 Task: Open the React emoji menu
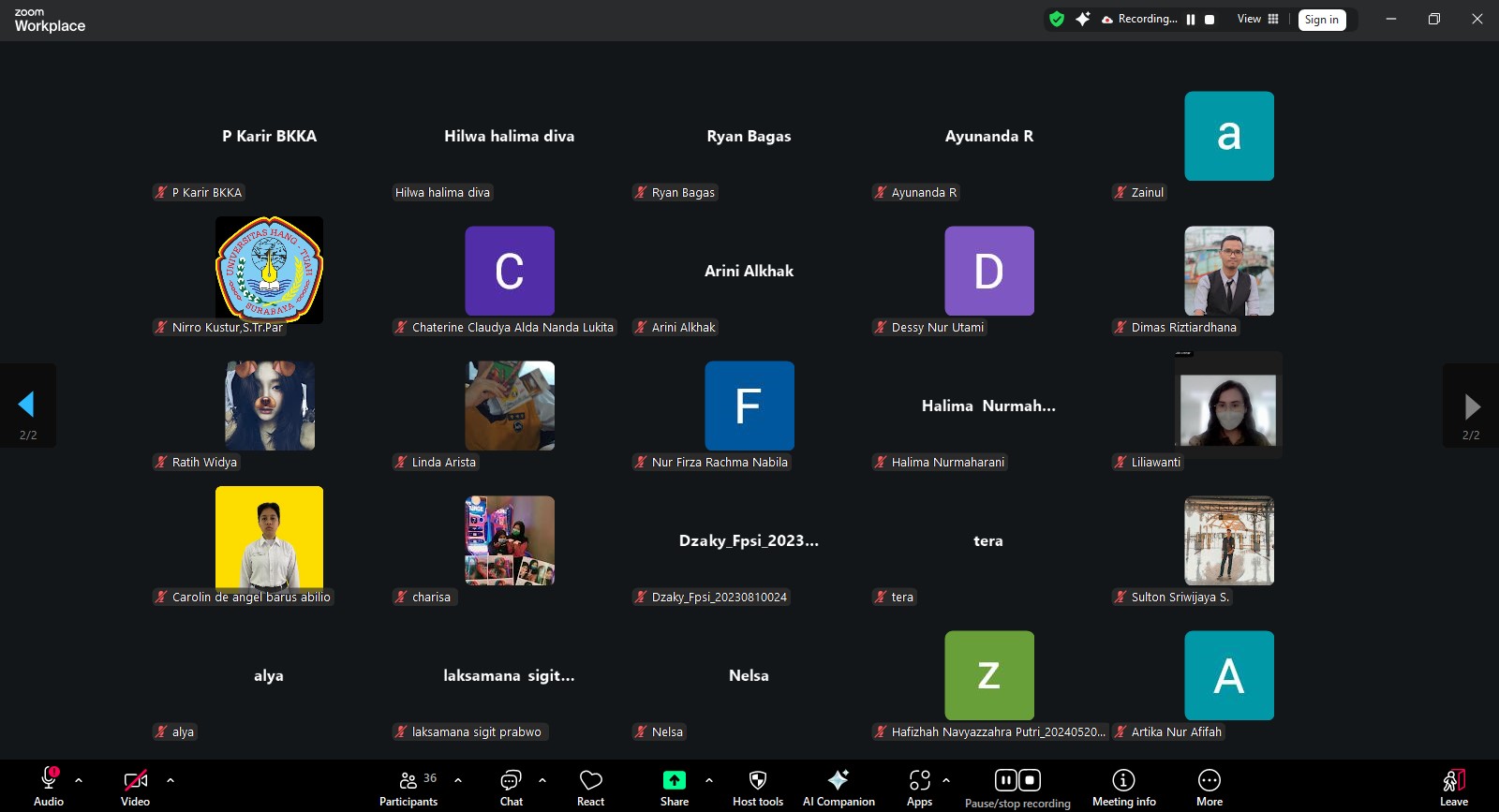(x=590, y=788)
